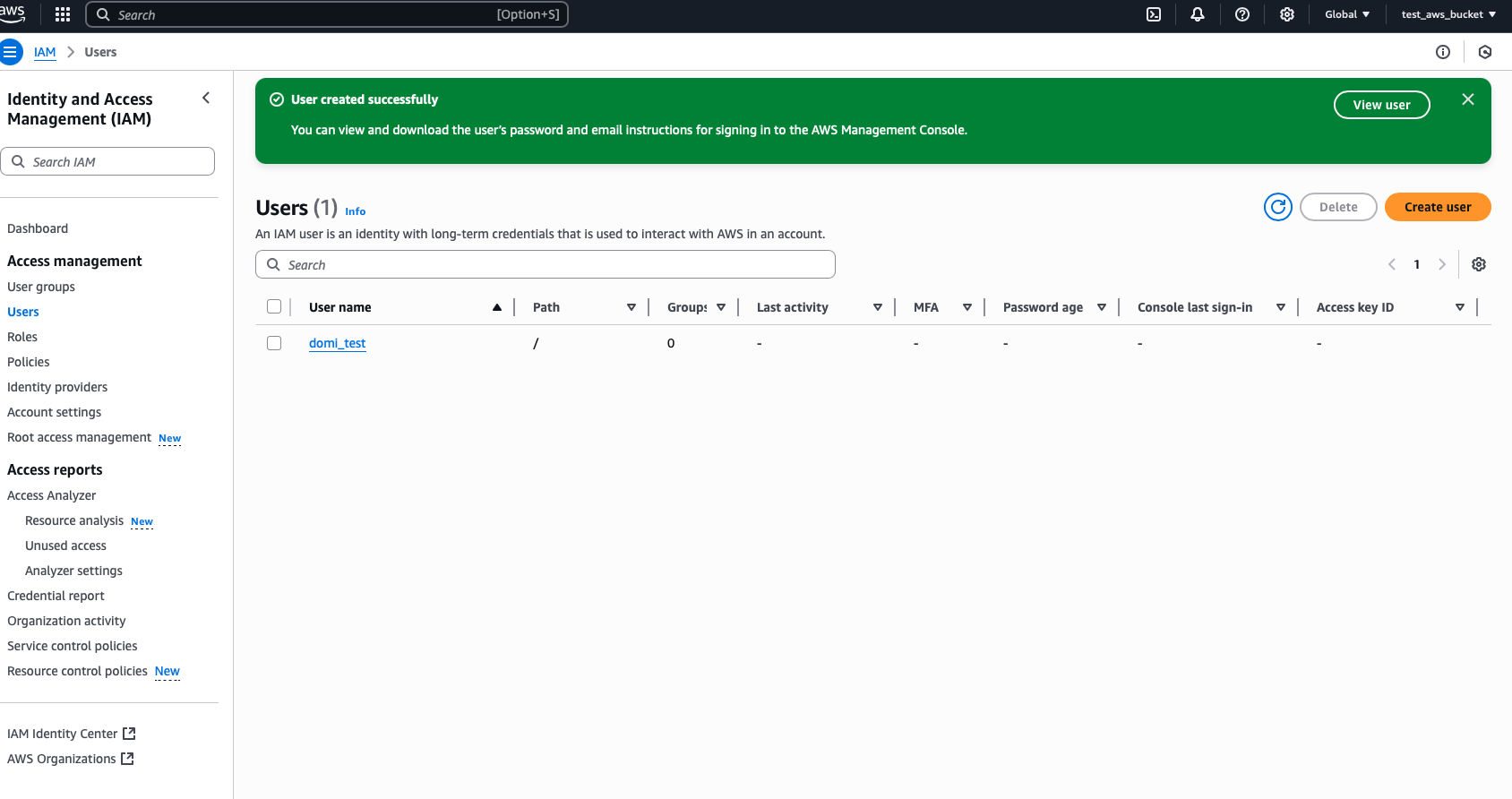This screenshot has height=799, width=1512.
Task: Sort by Console last sign-in column arrow
Action: pos(1281,307)
